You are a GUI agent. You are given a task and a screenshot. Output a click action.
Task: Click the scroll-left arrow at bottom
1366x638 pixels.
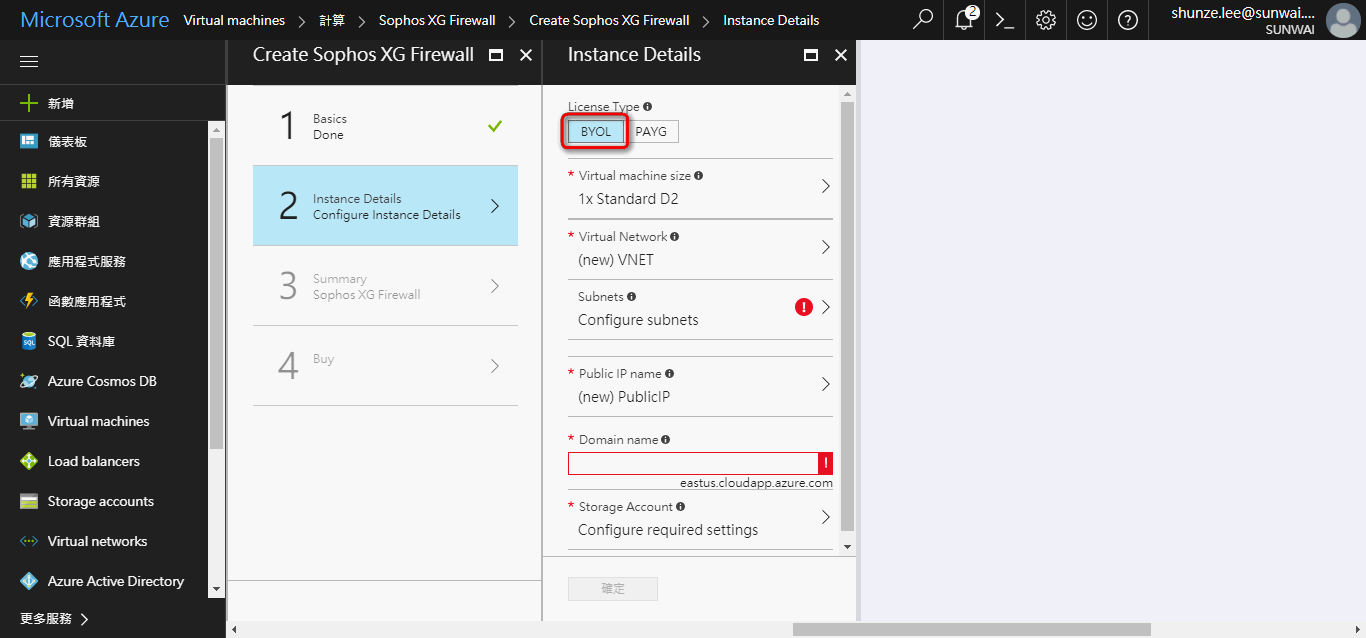234,630
